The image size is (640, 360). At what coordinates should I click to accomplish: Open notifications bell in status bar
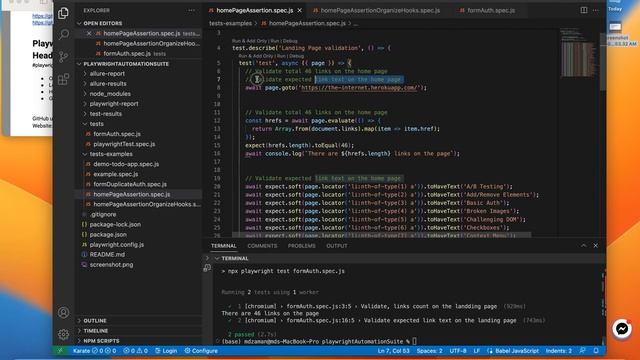[596, 351]
